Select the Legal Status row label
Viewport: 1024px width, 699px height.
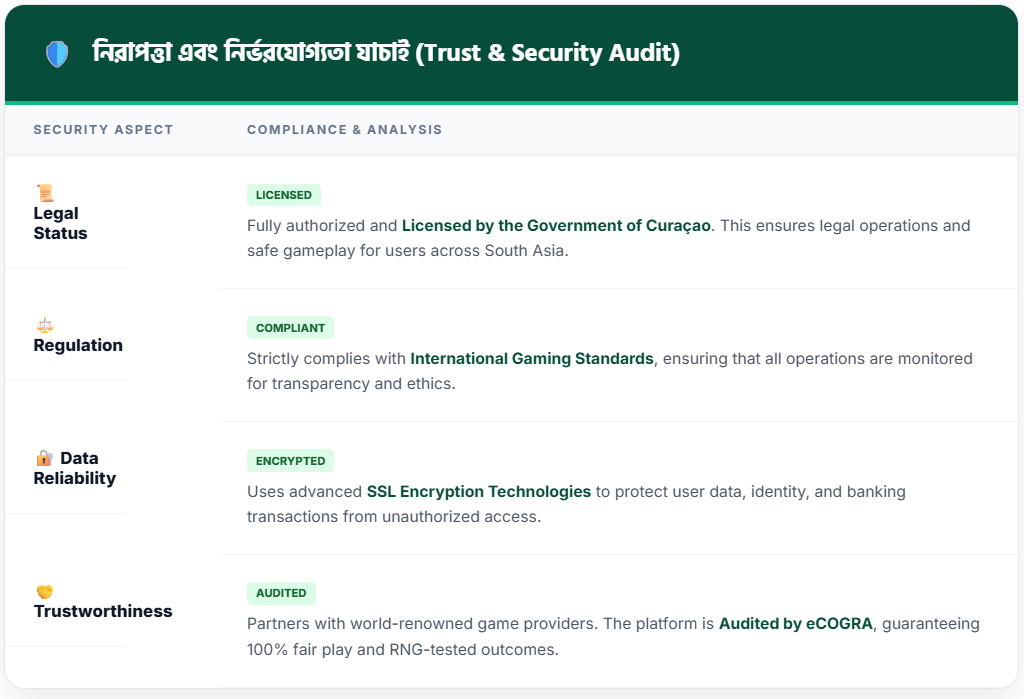[60, 224]
